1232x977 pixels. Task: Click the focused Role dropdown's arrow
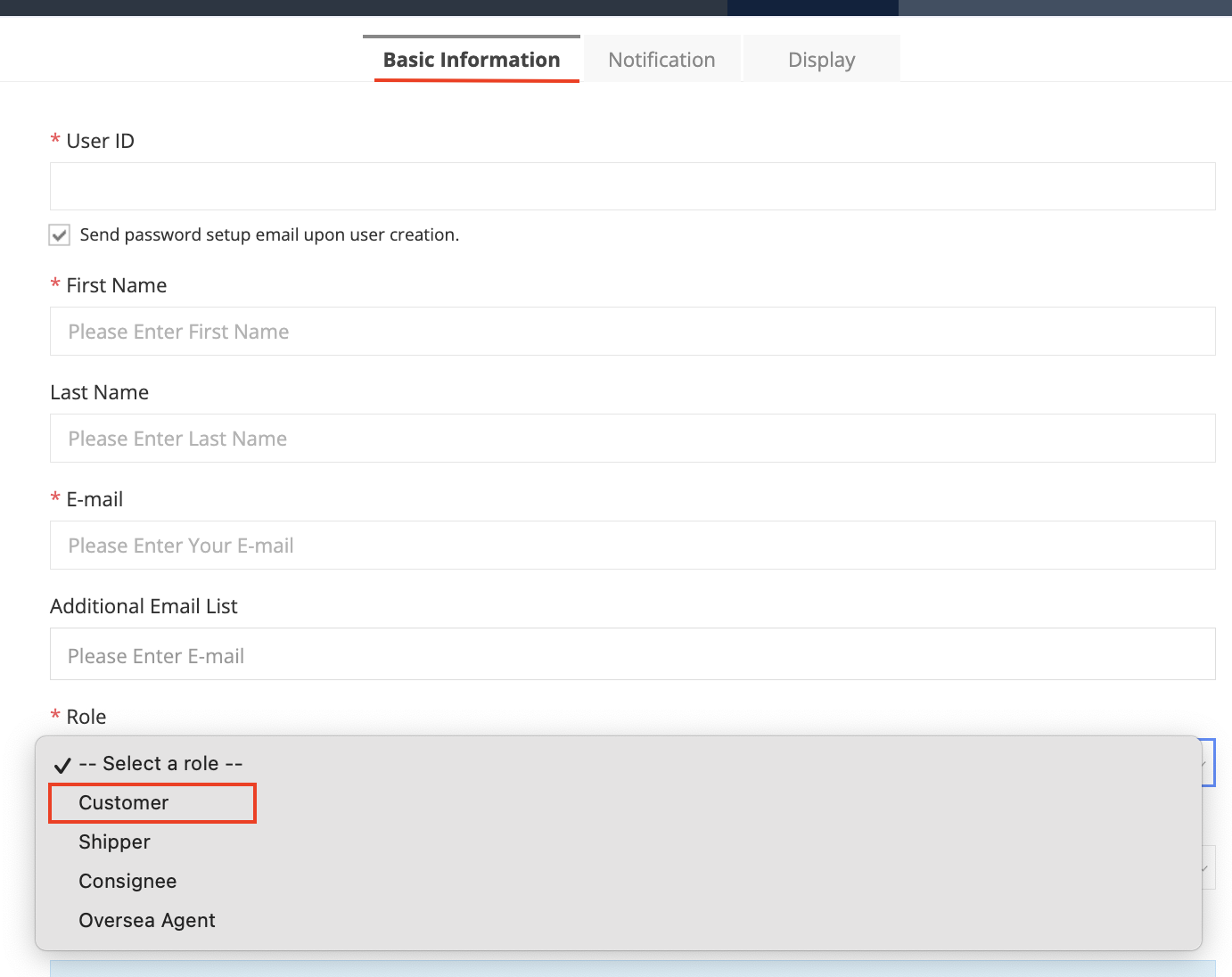1207,763
